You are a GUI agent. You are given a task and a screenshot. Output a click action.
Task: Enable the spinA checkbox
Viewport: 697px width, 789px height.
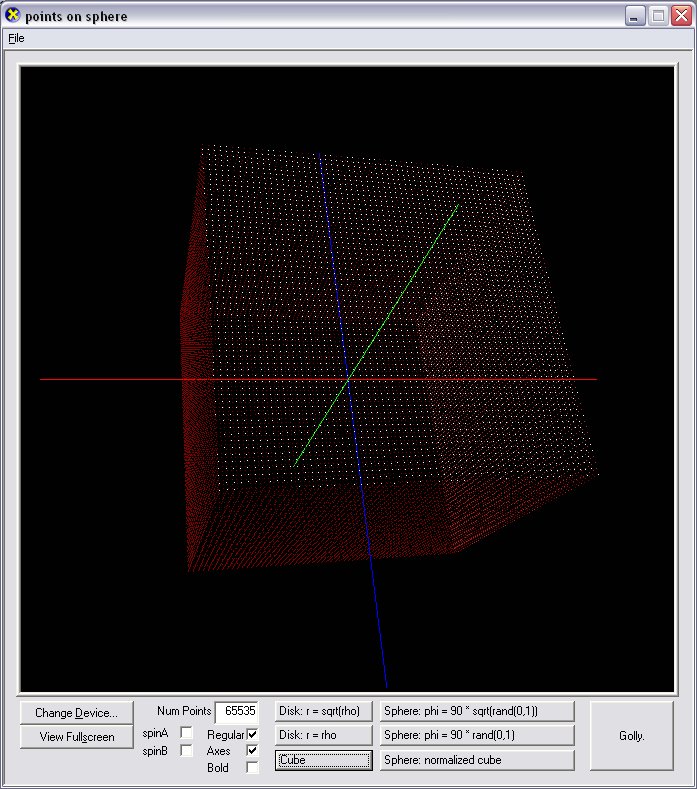pyautogui.click(x=187, y=733)
